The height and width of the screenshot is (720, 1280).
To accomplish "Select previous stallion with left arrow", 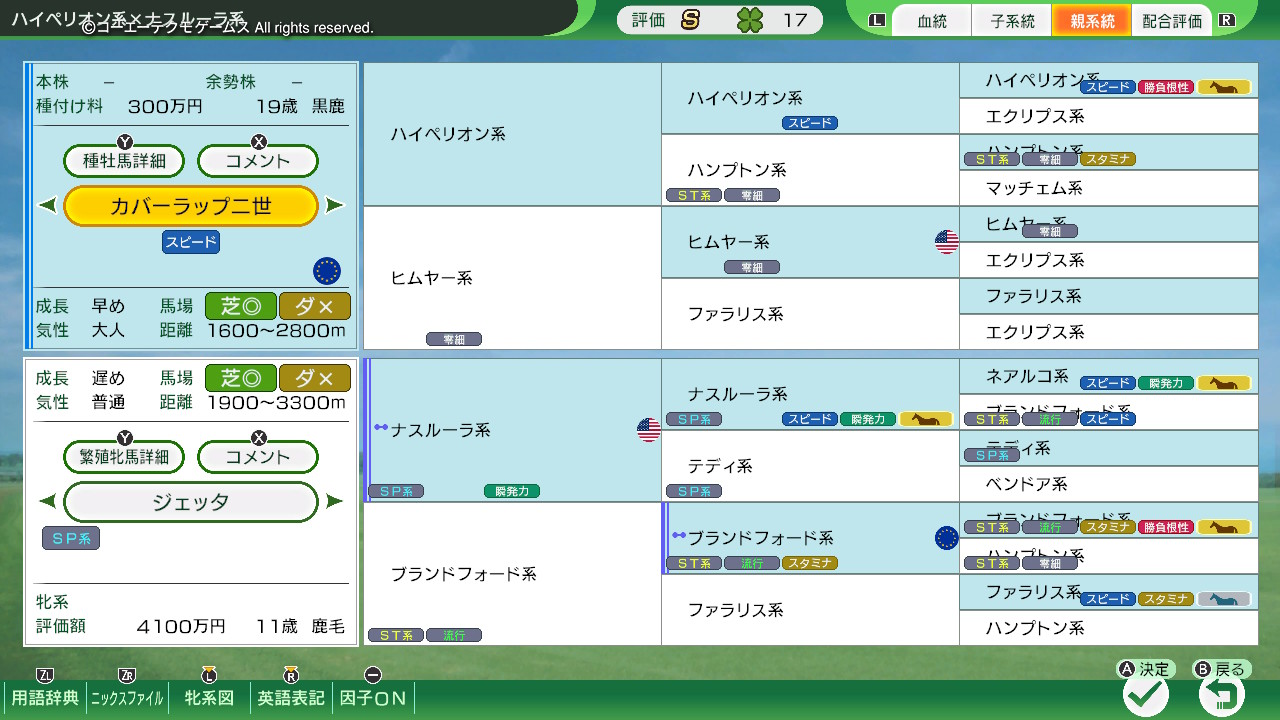I will coord(47,206).
